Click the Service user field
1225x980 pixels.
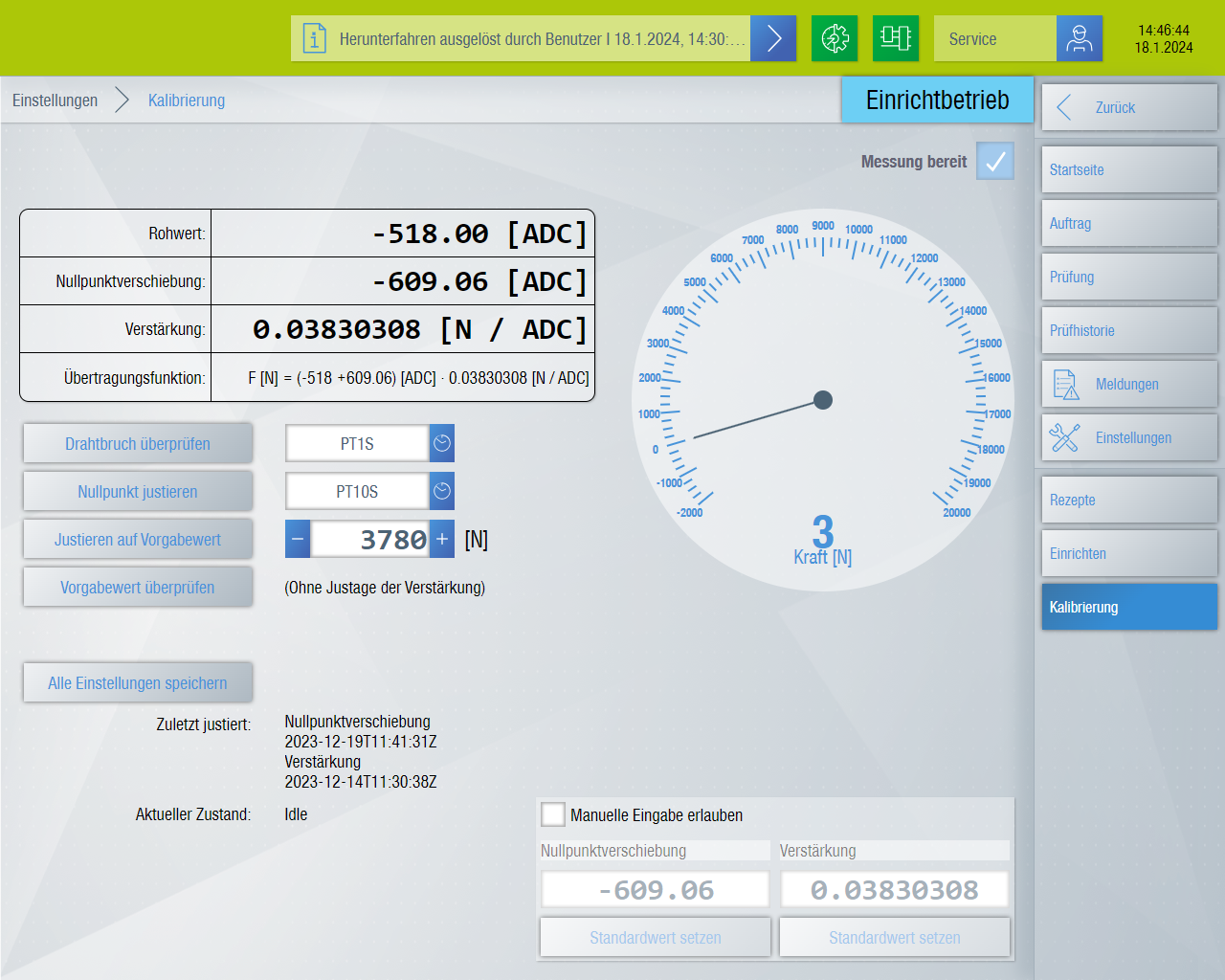(x=995, y=38)
